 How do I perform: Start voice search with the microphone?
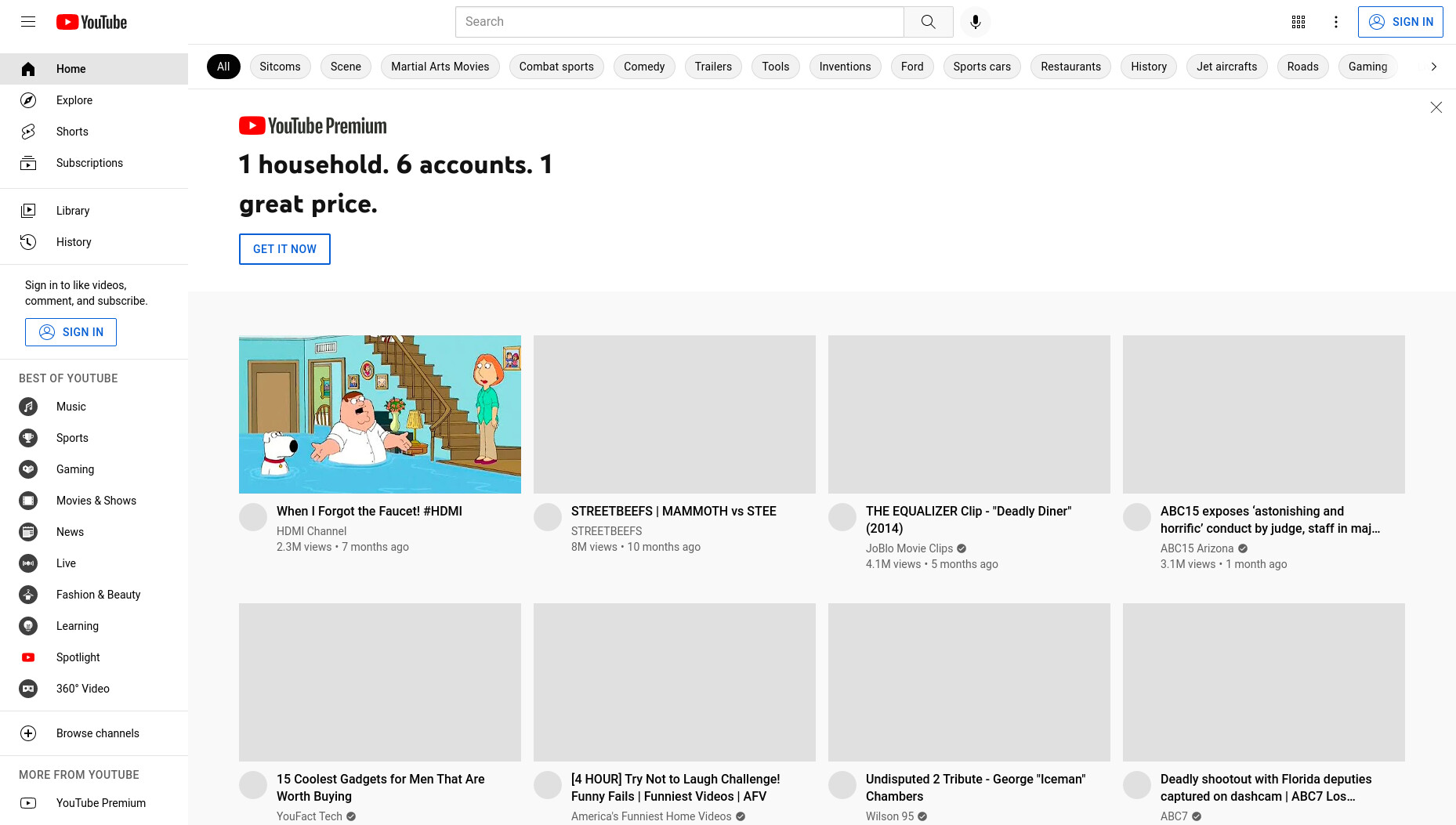[x=976, y=22]
